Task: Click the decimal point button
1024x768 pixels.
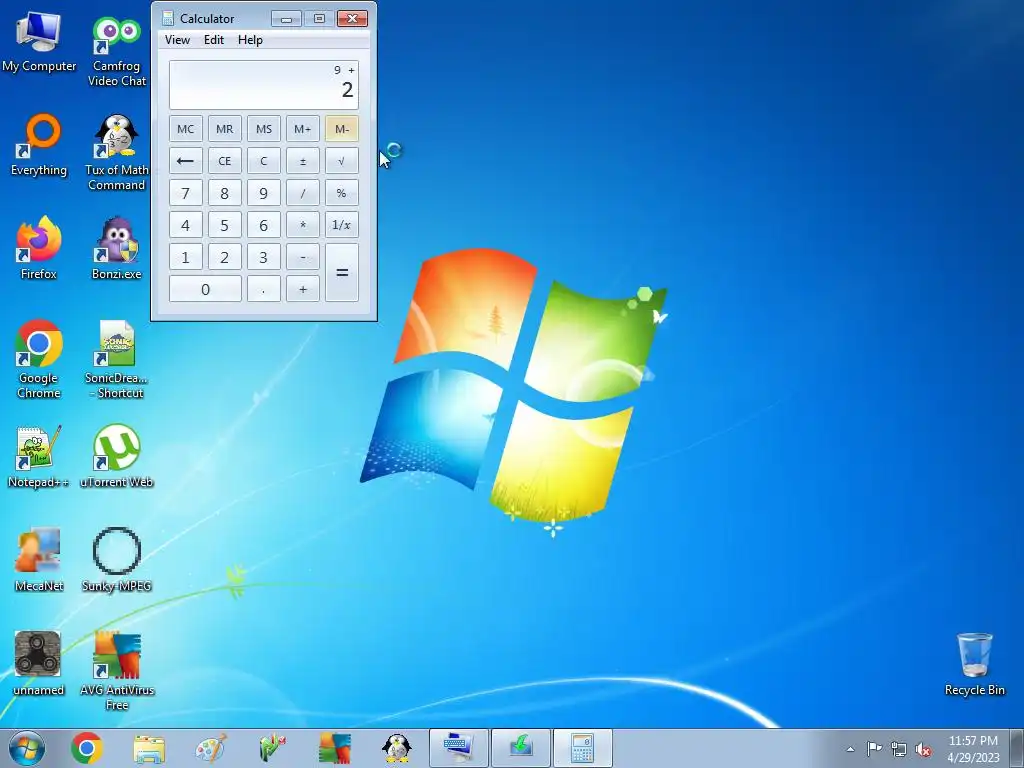Action: pos(264,289)
